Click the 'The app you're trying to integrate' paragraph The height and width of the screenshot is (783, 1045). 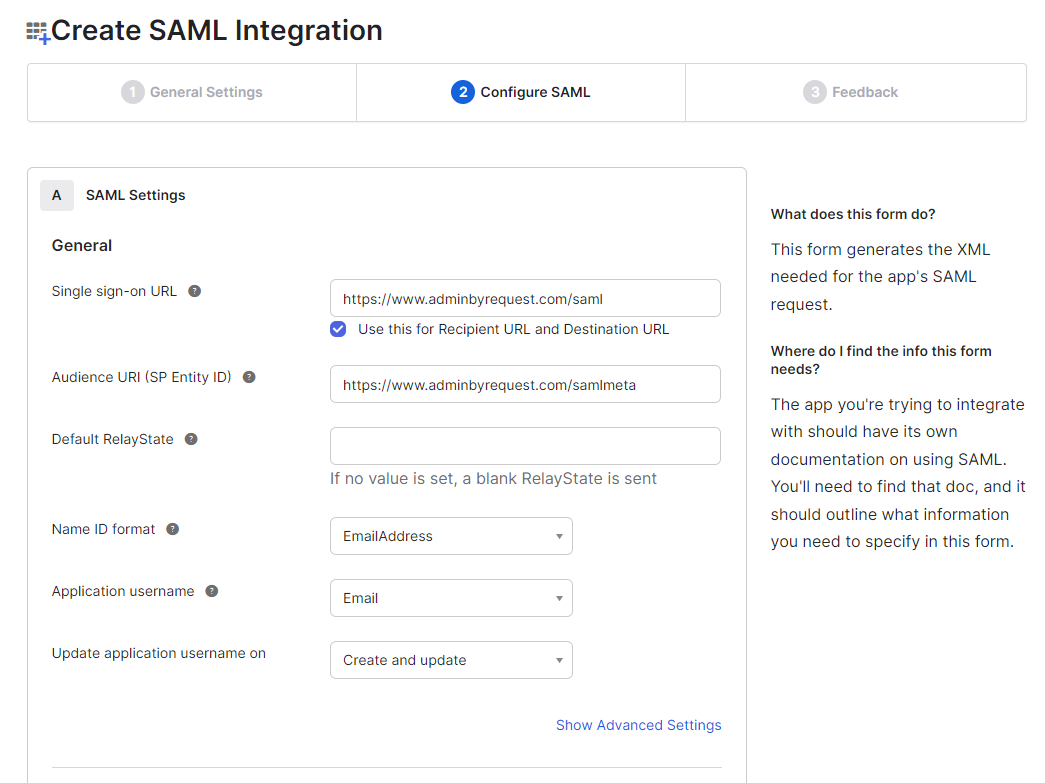898,473
